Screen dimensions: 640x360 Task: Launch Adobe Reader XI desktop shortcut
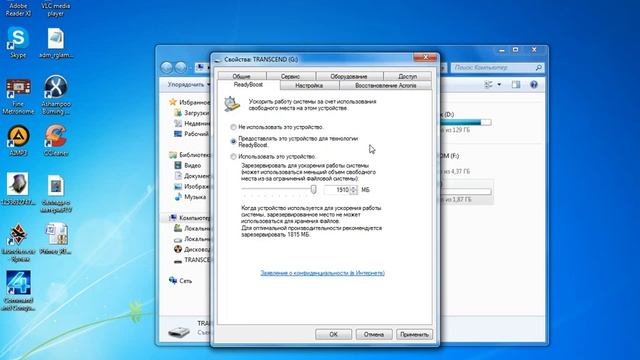[x=18, y=9]
